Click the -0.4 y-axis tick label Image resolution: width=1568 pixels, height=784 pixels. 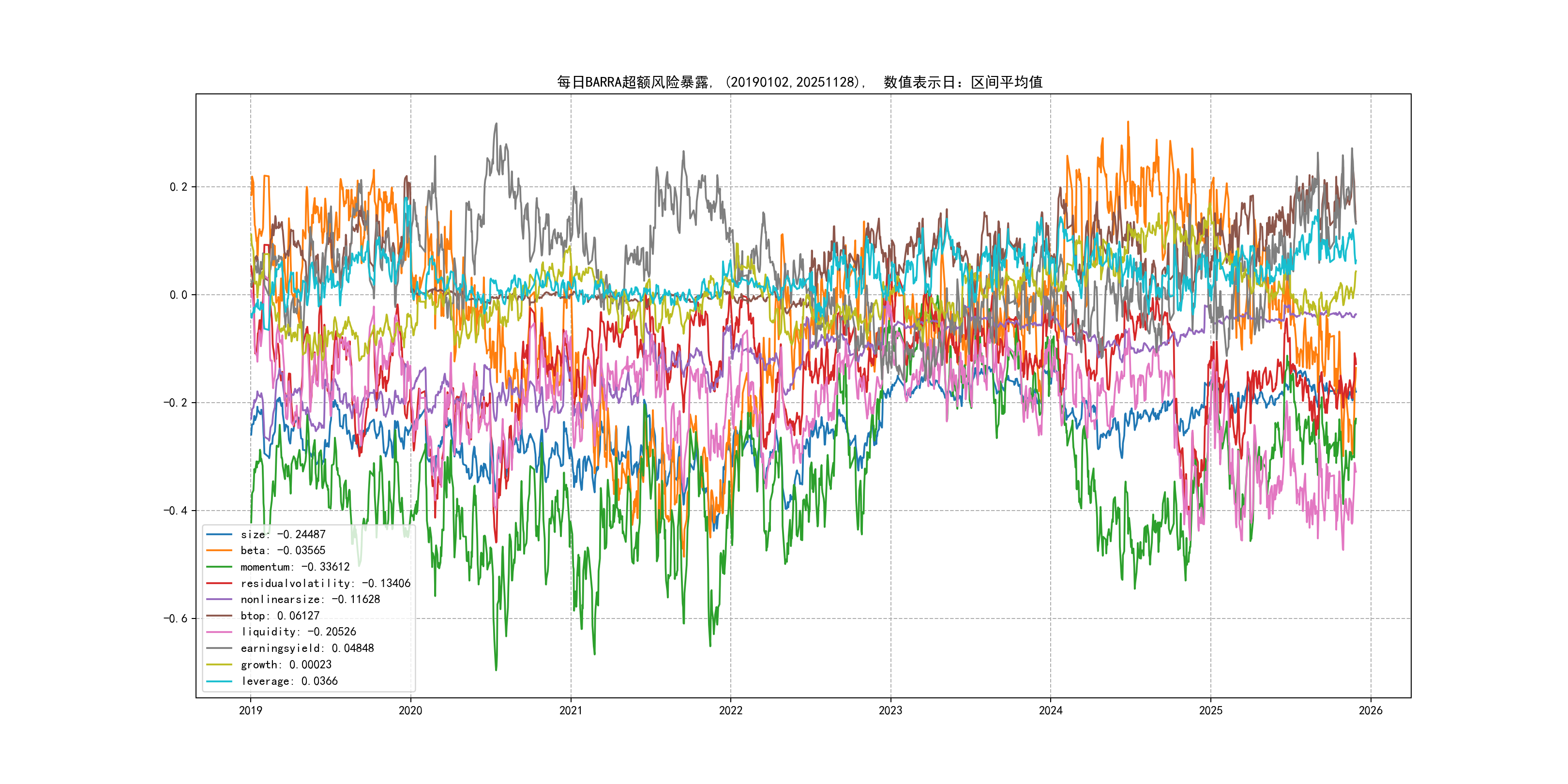pyautogui.click(x=175, y=511)
